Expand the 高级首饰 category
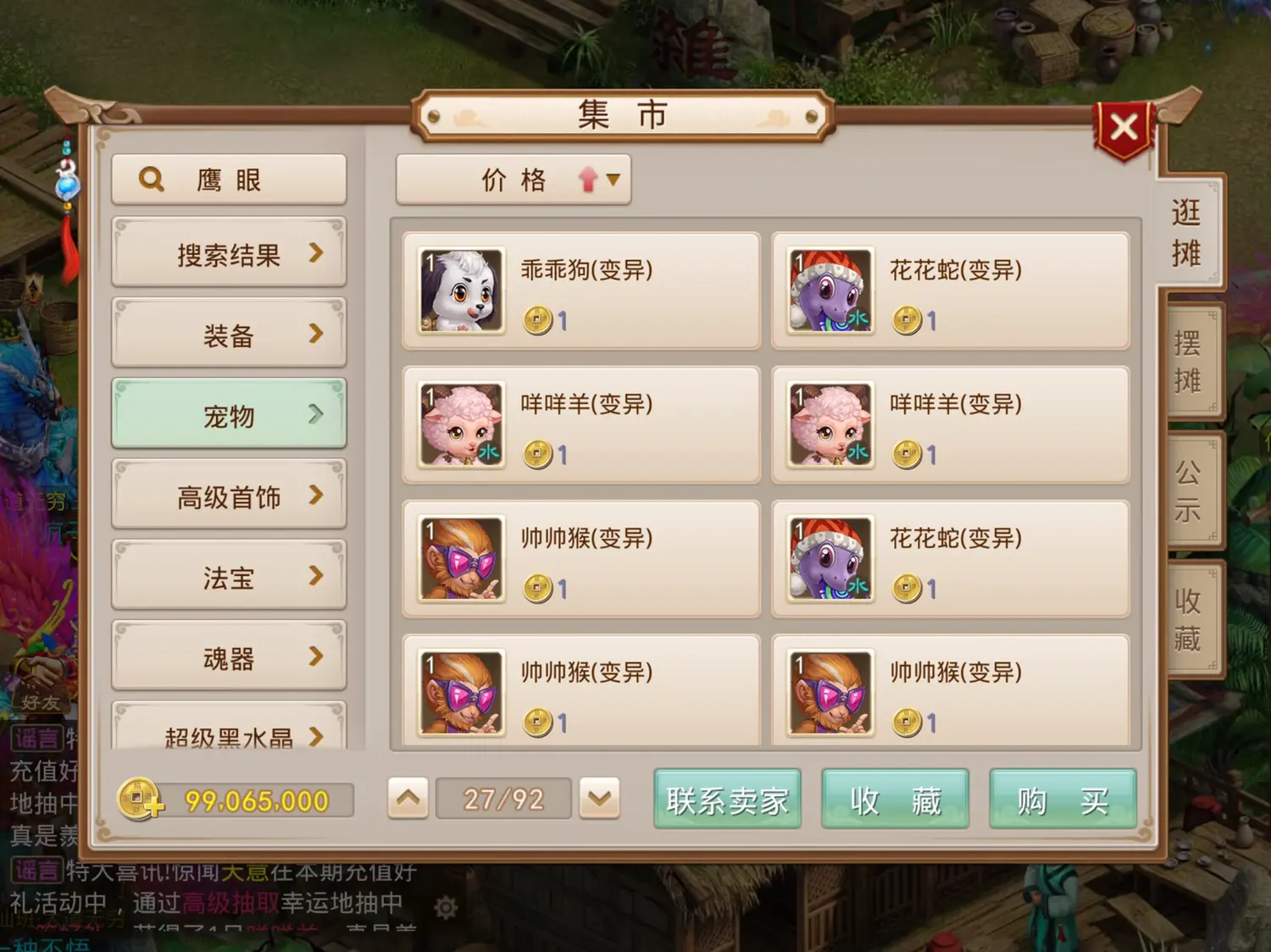The image size is (1271, 952). 229,495
